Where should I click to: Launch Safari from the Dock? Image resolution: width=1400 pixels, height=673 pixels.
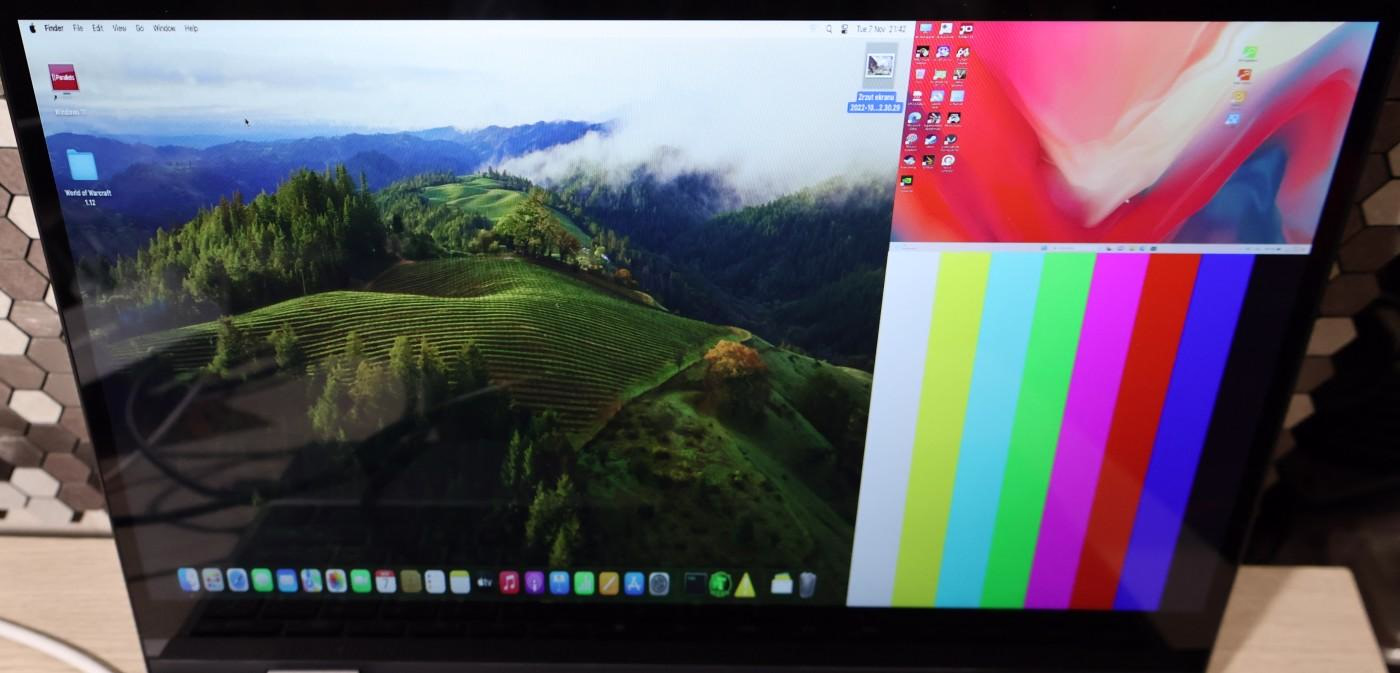pyautogui.click(x=237, y=580)
